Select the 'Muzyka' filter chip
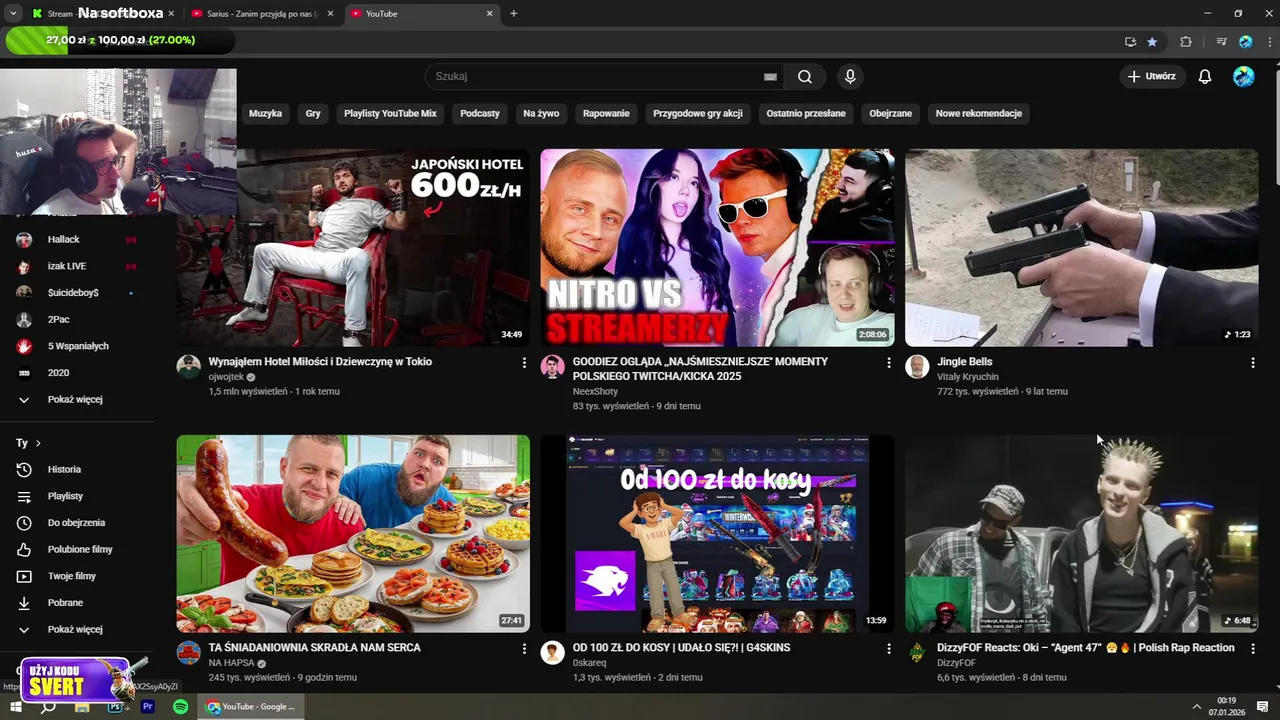Screen dimensions: 1280x720 pyautogui.click(x=265, y=114)
